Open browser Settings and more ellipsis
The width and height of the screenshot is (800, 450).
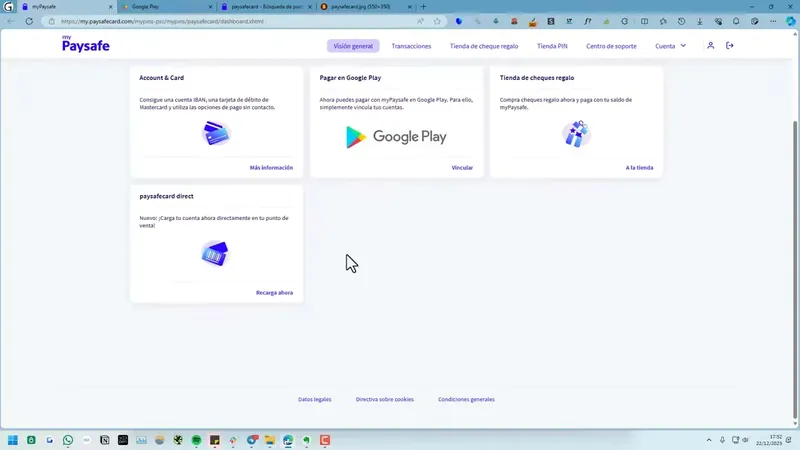[x=773, y=21]
